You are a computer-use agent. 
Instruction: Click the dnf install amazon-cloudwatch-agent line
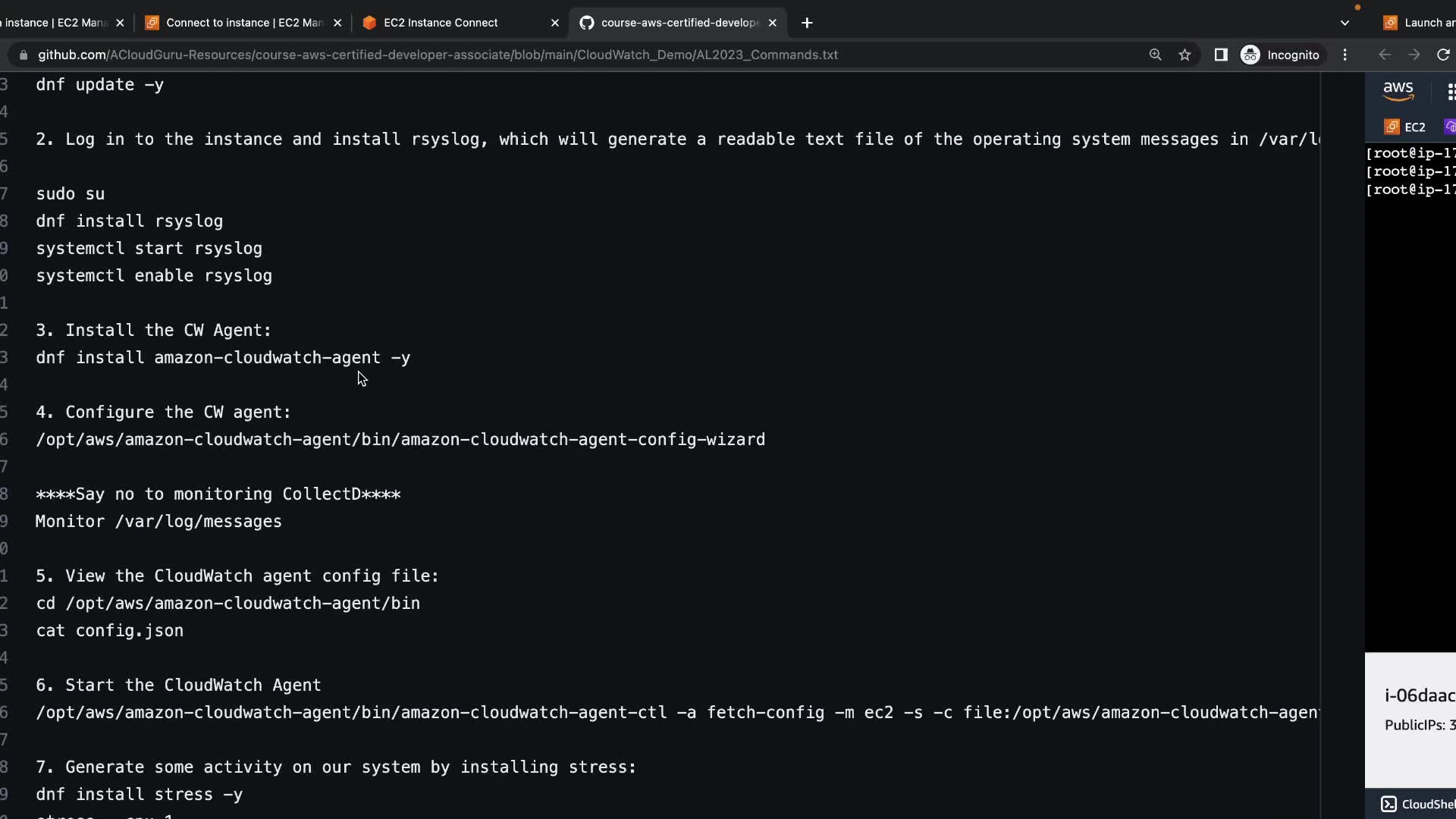point(223,357)
